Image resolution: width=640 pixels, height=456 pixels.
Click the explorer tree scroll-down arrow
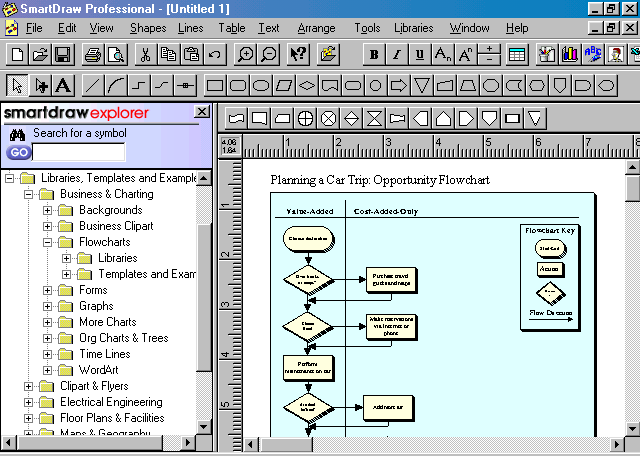[x=203, y=427]
